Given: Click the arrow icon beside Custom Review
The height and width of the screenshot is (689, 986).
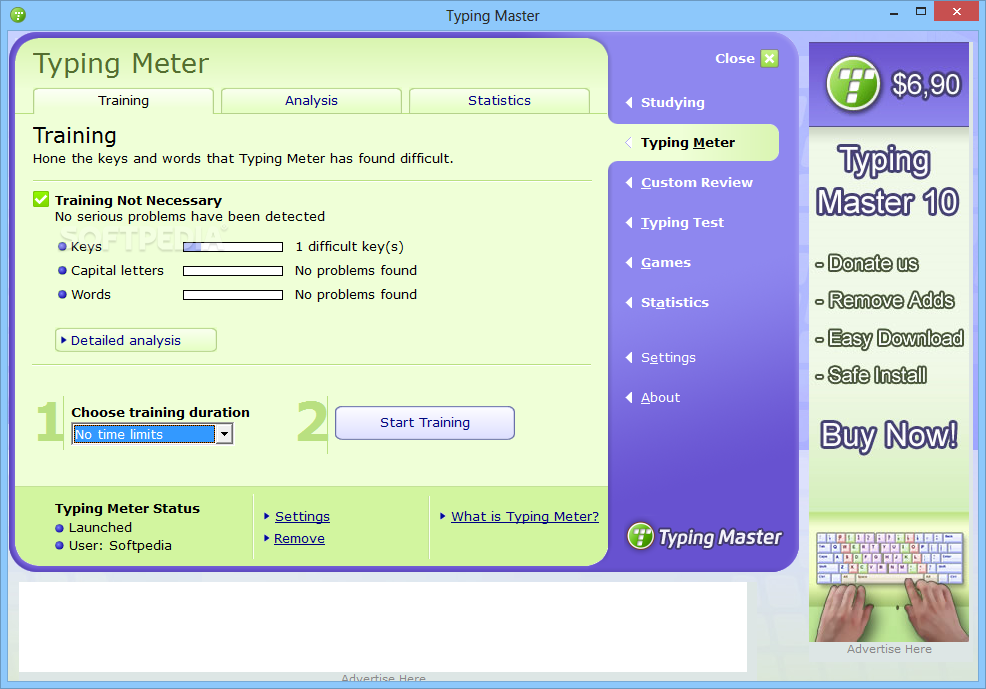Looking at the screenshot, I should tap(629, 182).
